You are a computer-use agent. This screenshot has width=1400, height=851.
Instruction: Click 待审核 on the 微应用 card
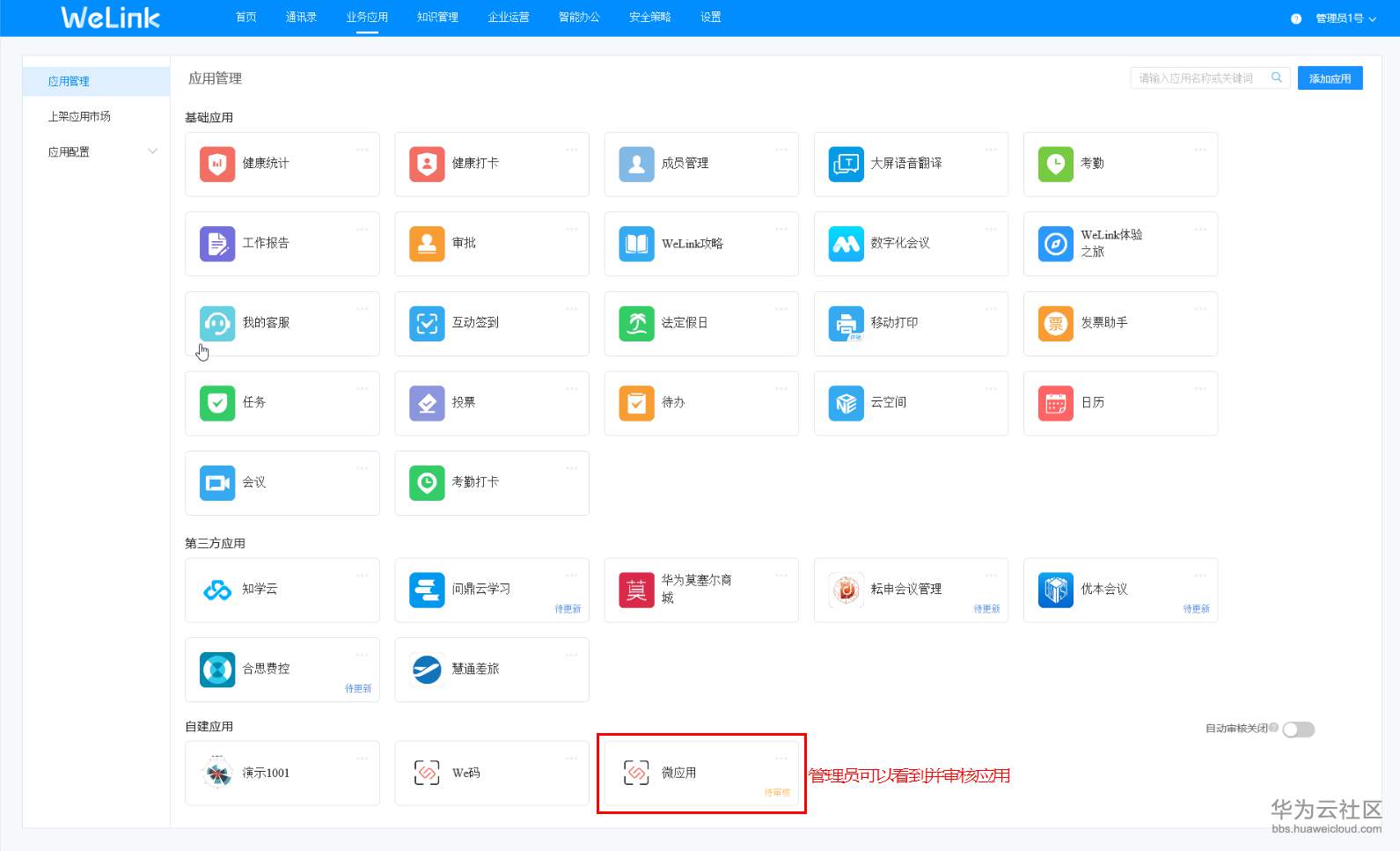[777, 793]
